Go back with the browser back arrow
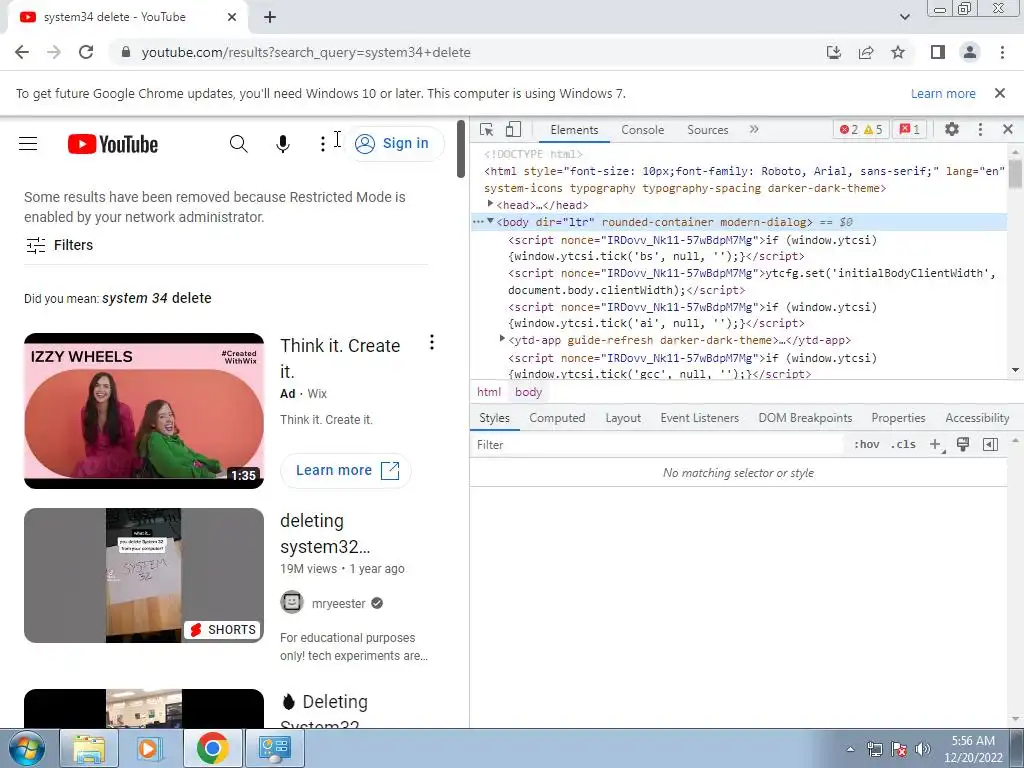Screen dimensions: 1024x768 pyautogui.click(x=22, y=52)
